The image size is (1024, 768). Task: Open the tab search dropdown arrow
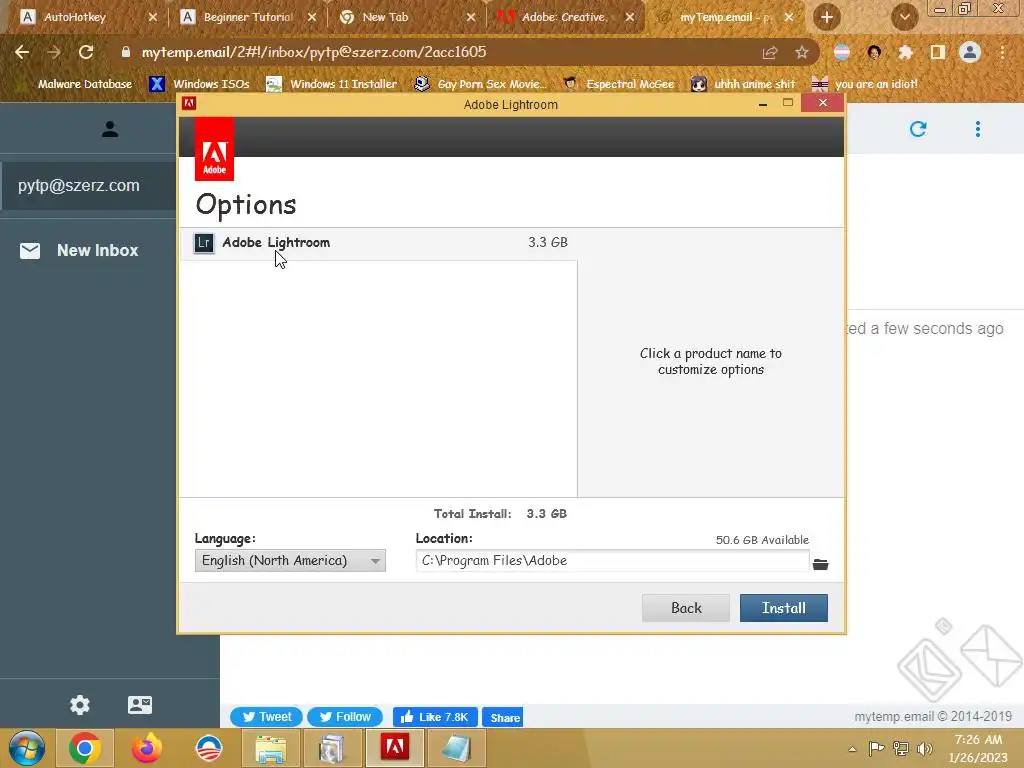904,17
